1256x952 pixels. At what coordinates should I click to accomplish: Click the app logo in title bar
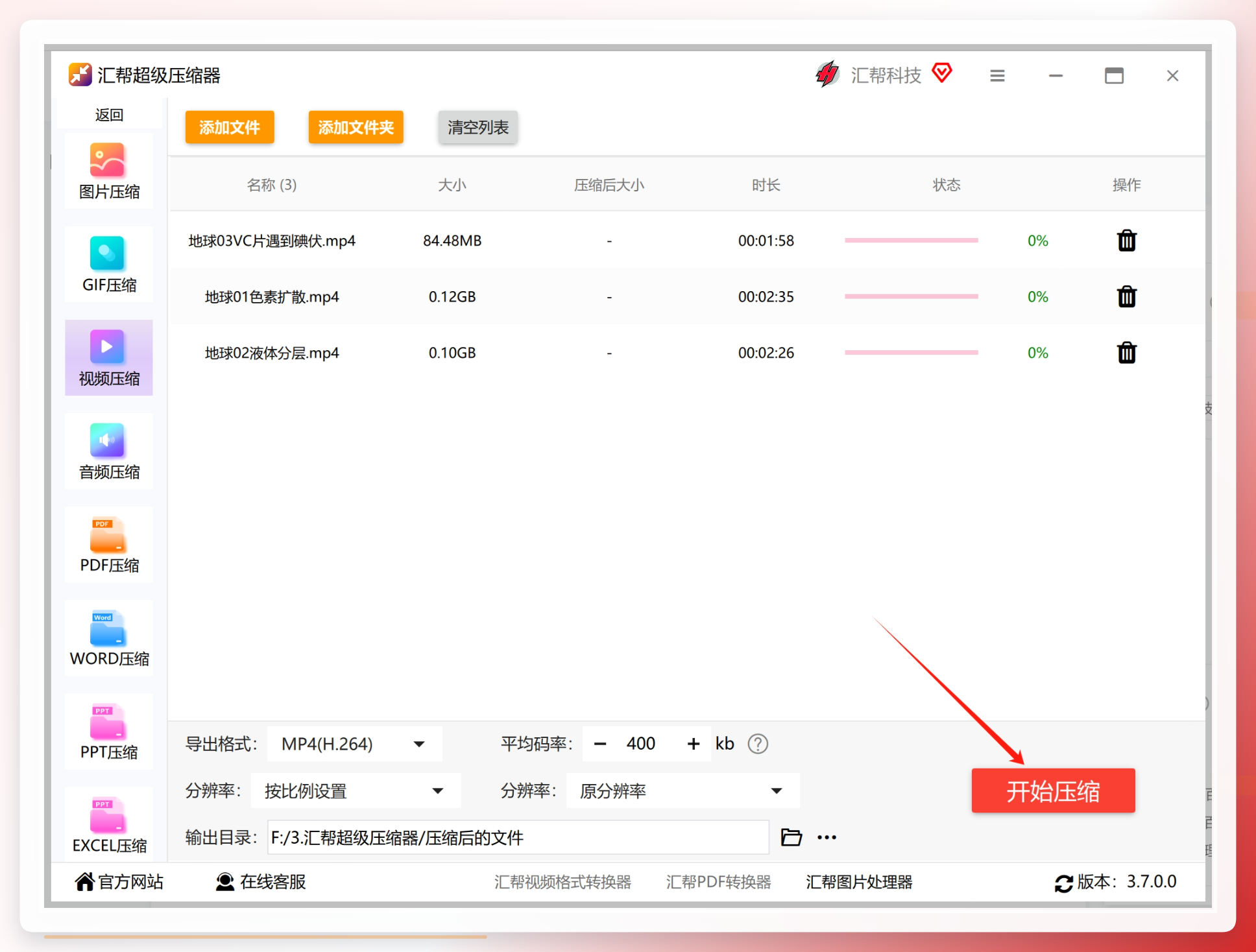pos(80,75)
